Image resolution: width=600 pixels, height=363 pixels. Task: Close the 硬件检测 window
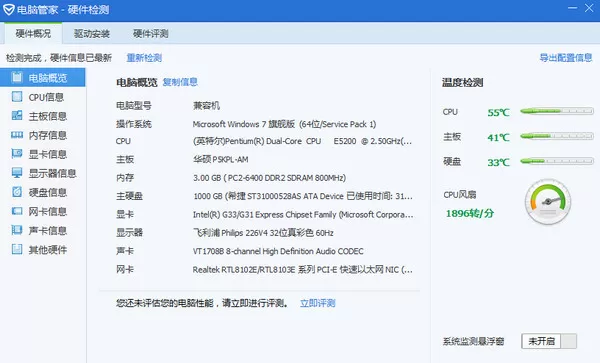click(x=589, y=8)
